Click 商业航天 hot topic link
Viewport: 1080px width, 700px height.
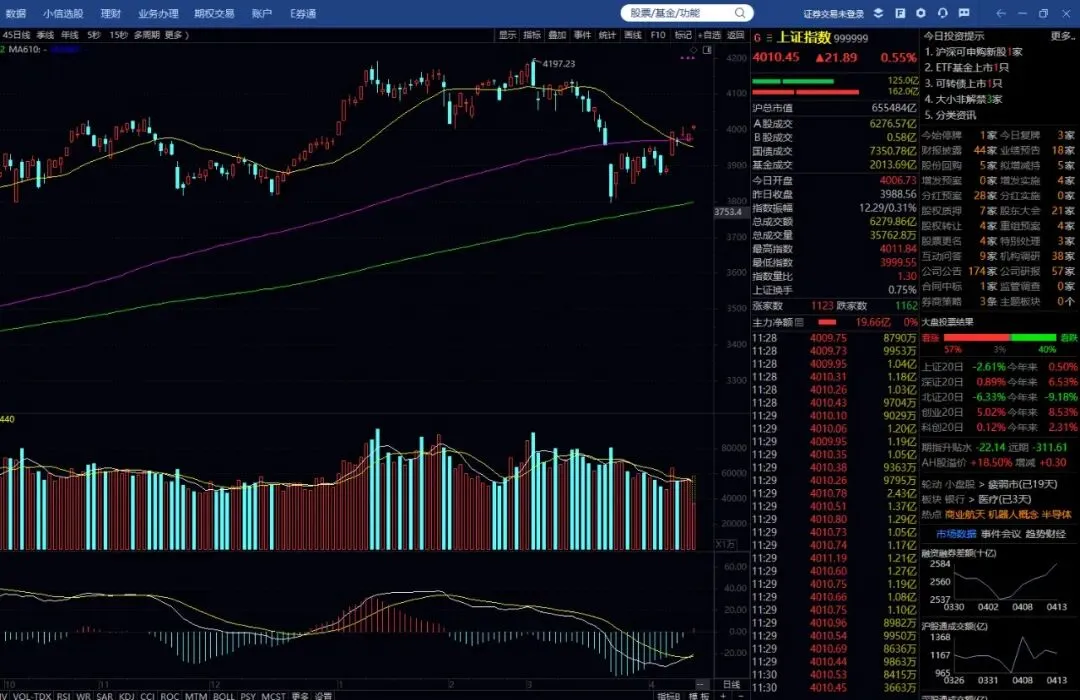click(x=965, y=515)
